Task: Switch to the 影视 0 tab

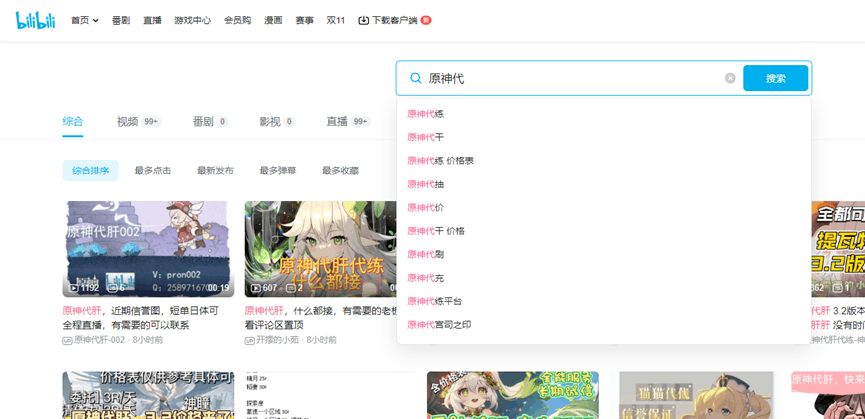Action: tap(277, 122)
